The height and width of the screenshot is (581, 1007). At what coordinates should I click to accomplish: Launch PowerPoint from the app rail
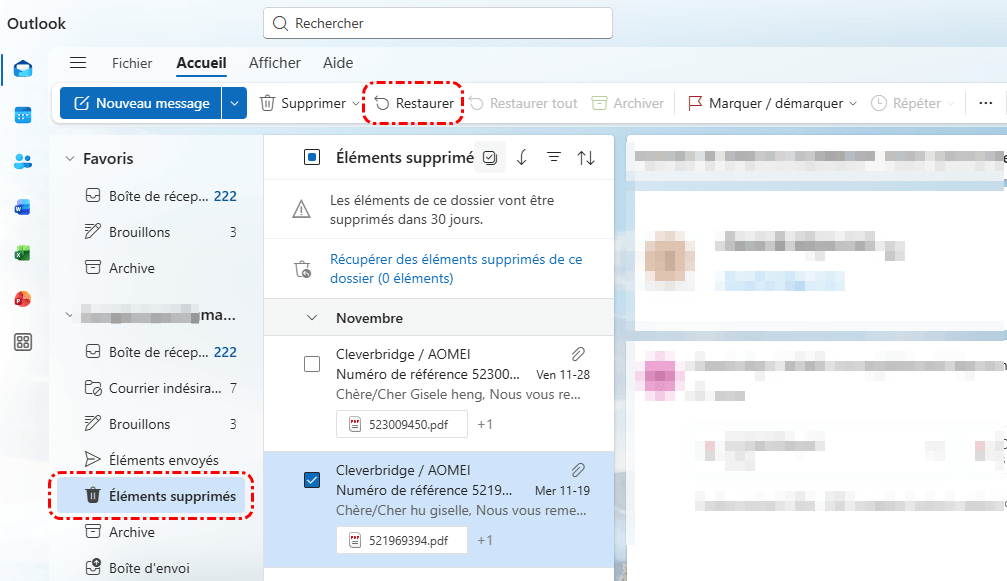(x=22, y=298)
